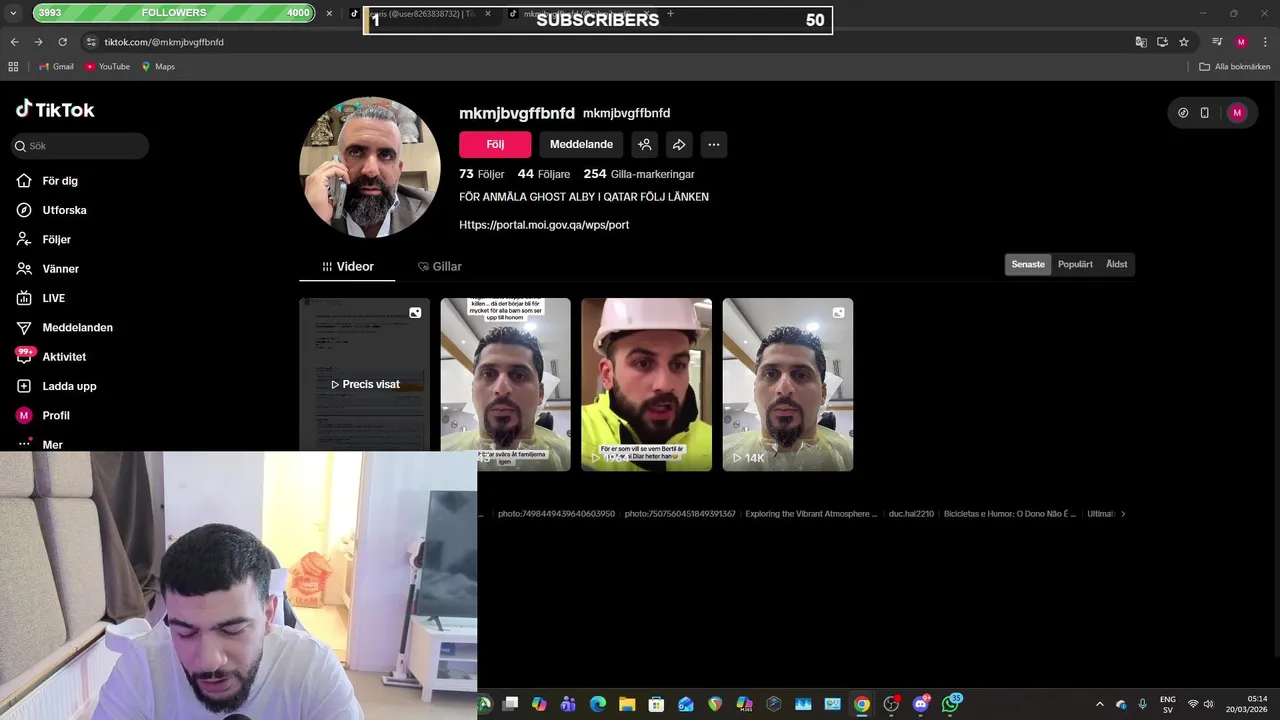Open the Chrome profile M avatar
Image resolution: width=1280 pixels, height=720 pixels.
pos(1241,42)
